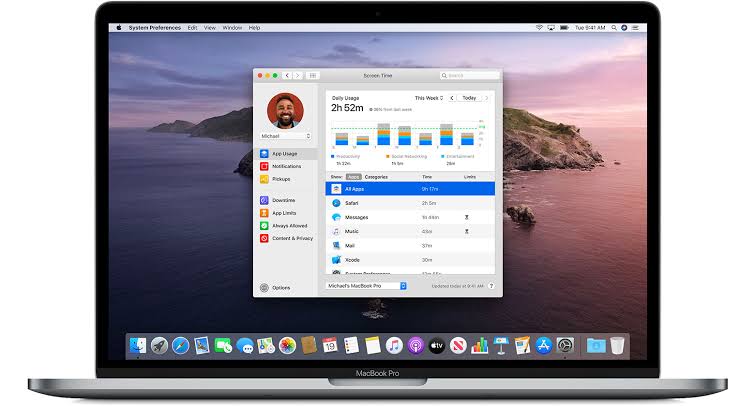Viewport: 755px width, 406px height.
Task: Open Podcasts from the Dock
Action: tap(416, 345)
